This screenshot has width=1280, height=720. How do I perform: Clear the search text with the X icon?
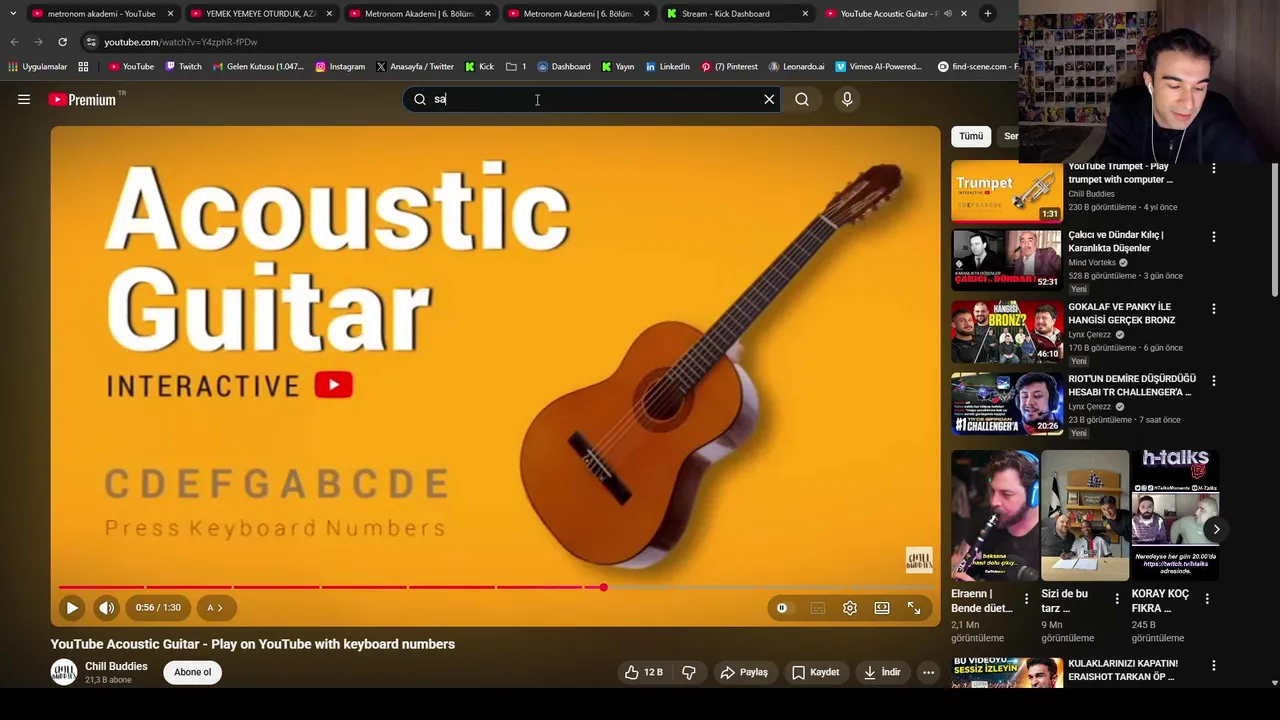(769, 99)
